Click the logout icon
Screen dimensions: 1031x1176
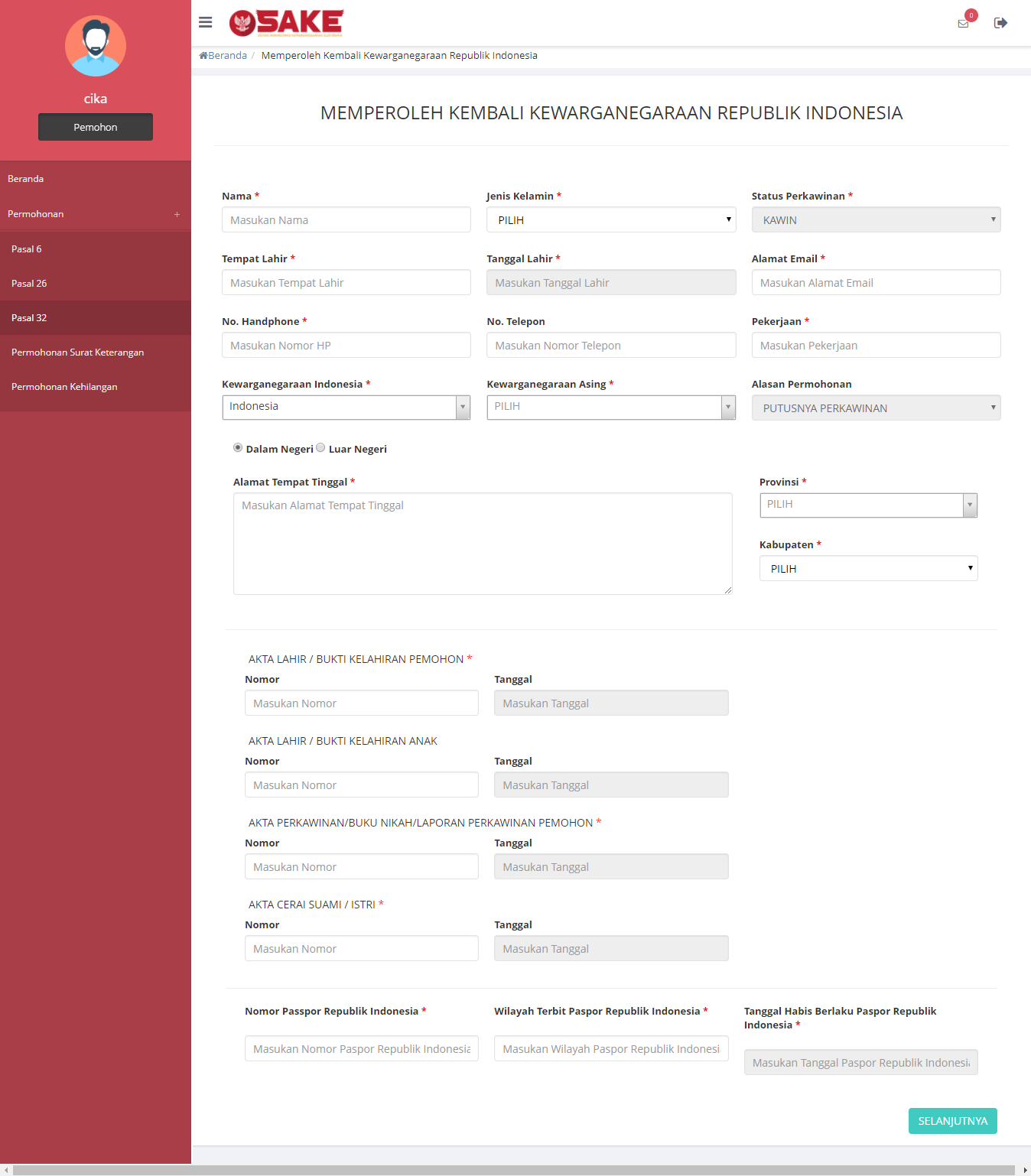pos(1000,23)
